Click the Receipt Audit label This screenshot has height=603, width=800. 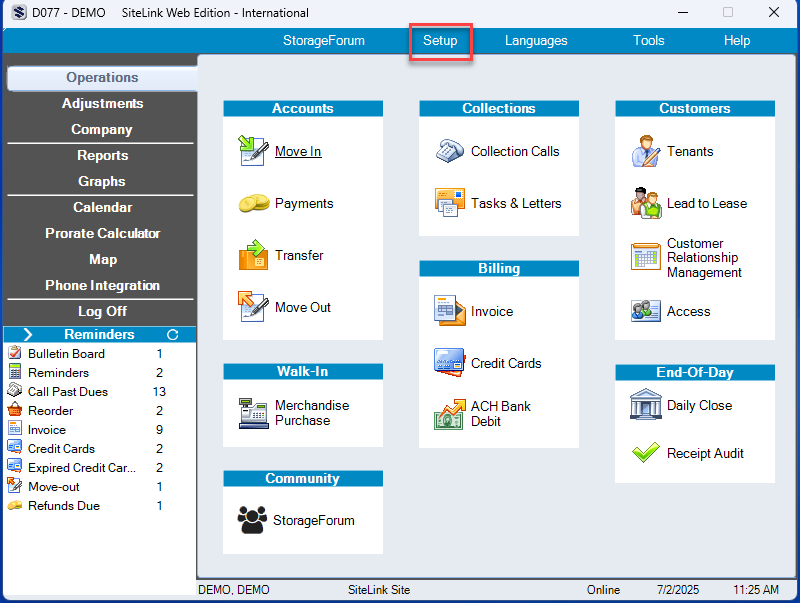(705, 454)
